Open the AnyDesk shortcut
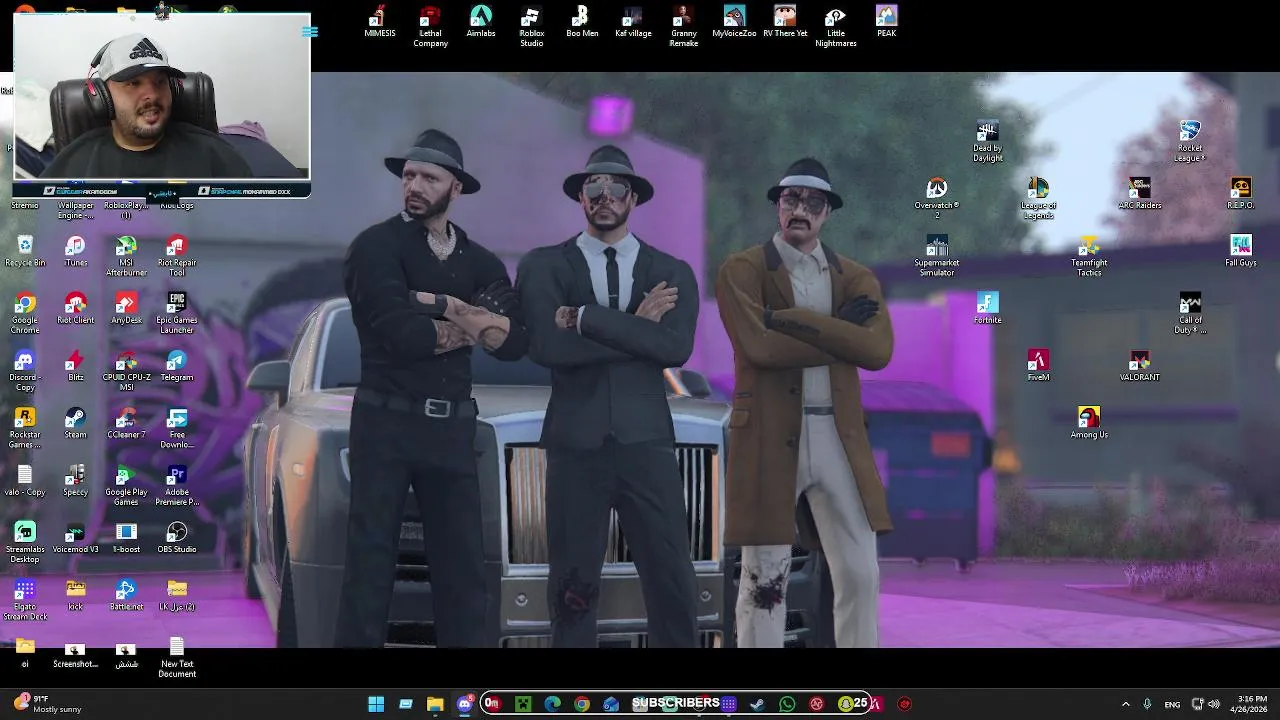 click(x=126, y=308)
